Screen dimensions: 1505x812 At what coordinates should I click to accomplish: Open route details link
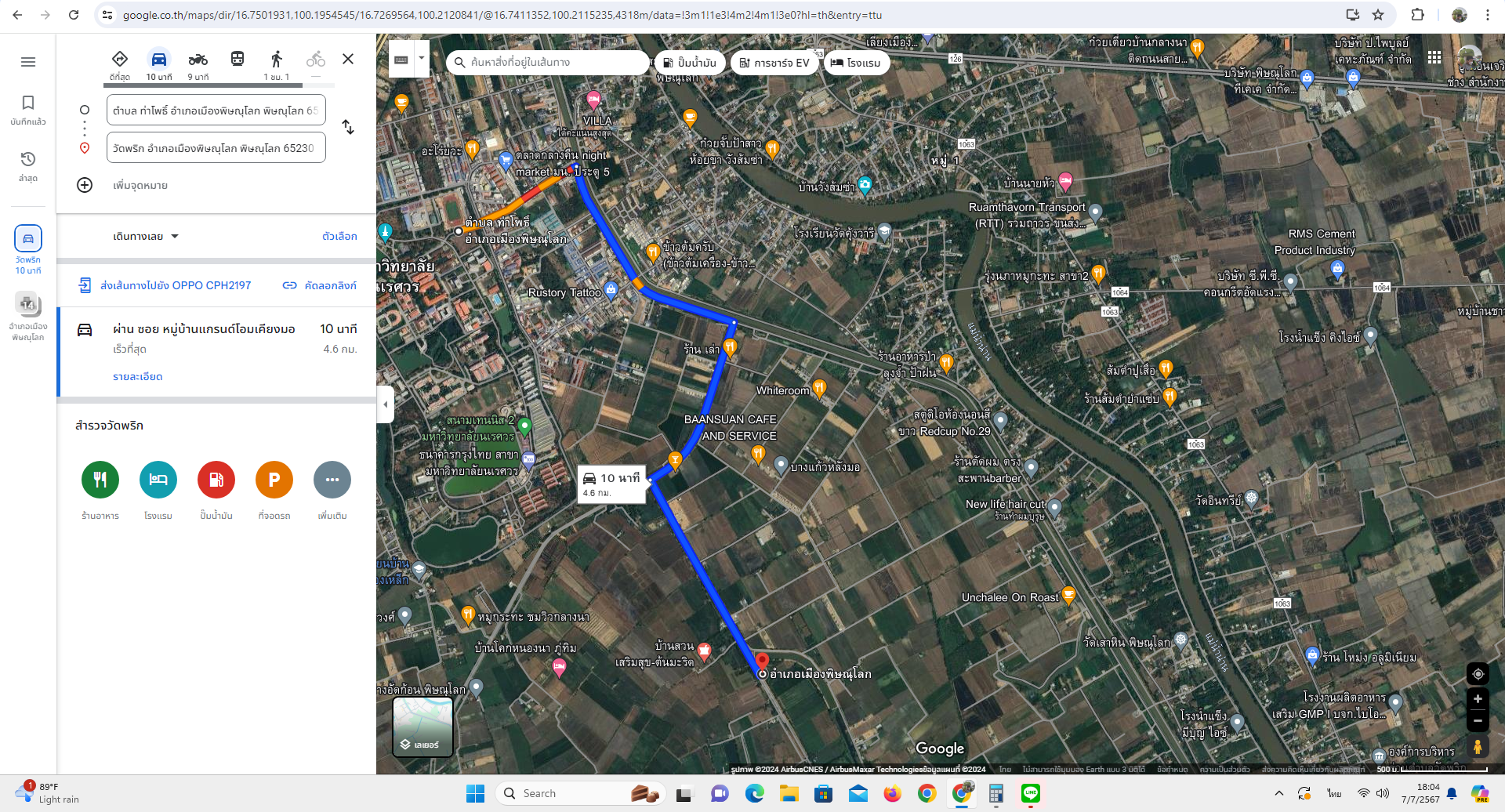[138, 376]
